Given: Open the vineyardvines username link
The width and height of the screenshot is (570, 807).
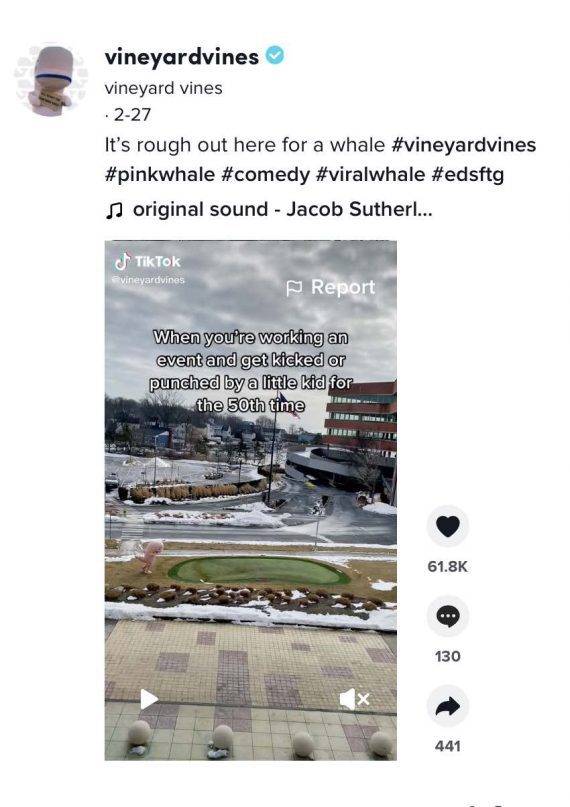Looking at the screenshot, I should (182, 57).
